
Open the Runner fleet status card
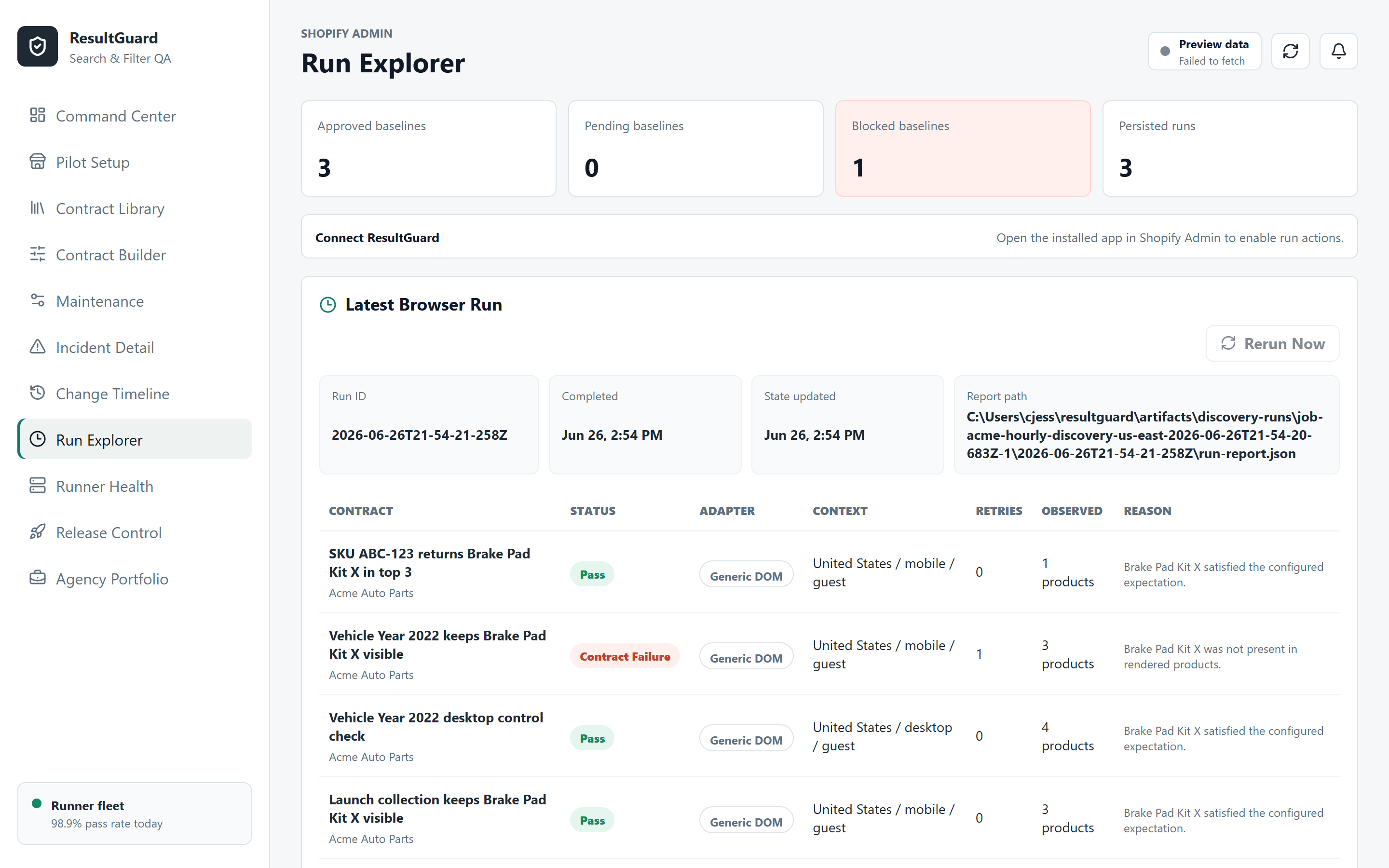[134, 814]
